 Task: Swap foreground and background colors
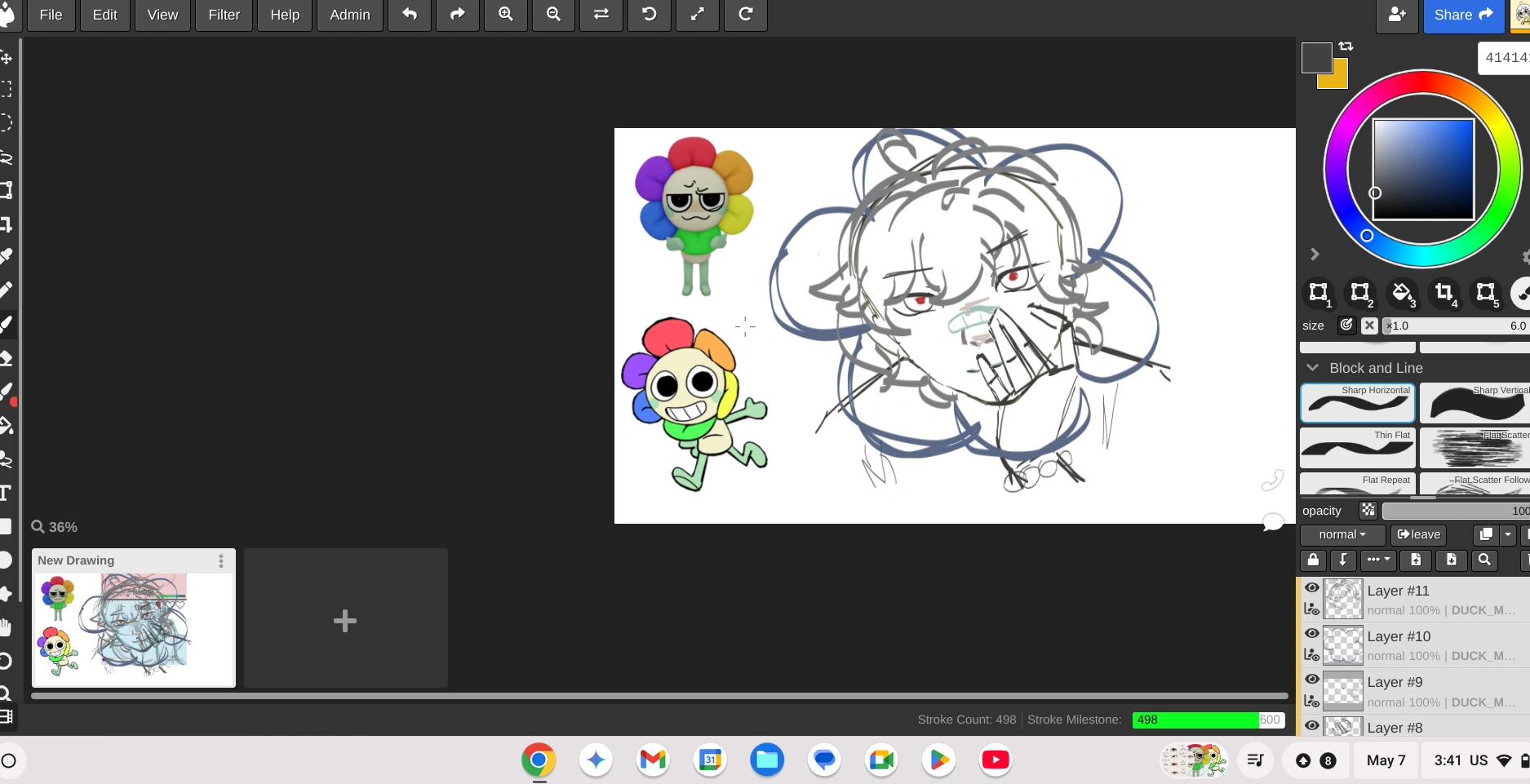(x=1346, y=47)
